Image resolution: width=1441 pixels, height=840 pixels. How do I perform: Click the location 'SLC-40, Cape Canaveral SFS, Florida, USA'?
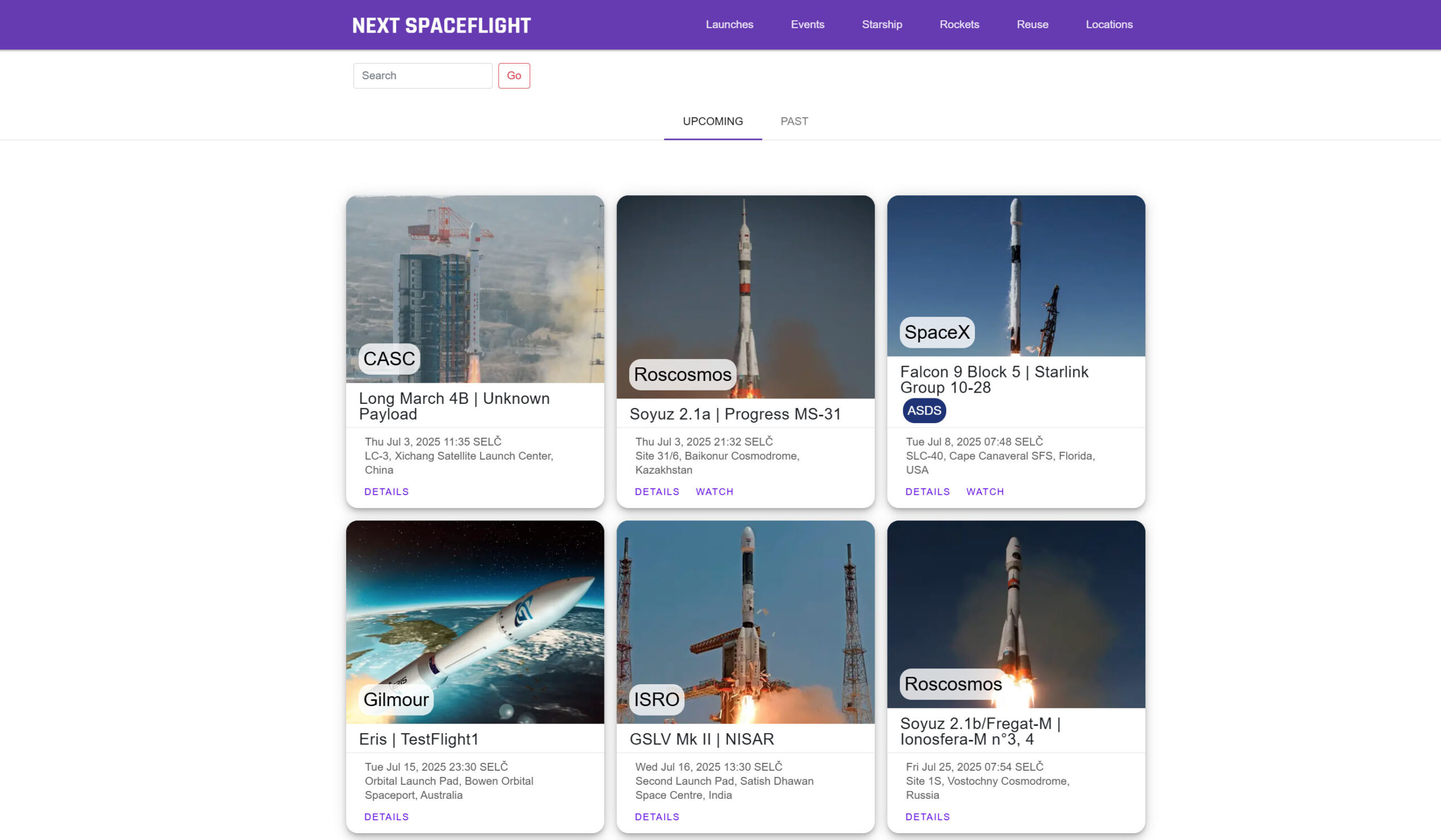pos(1000,463)
